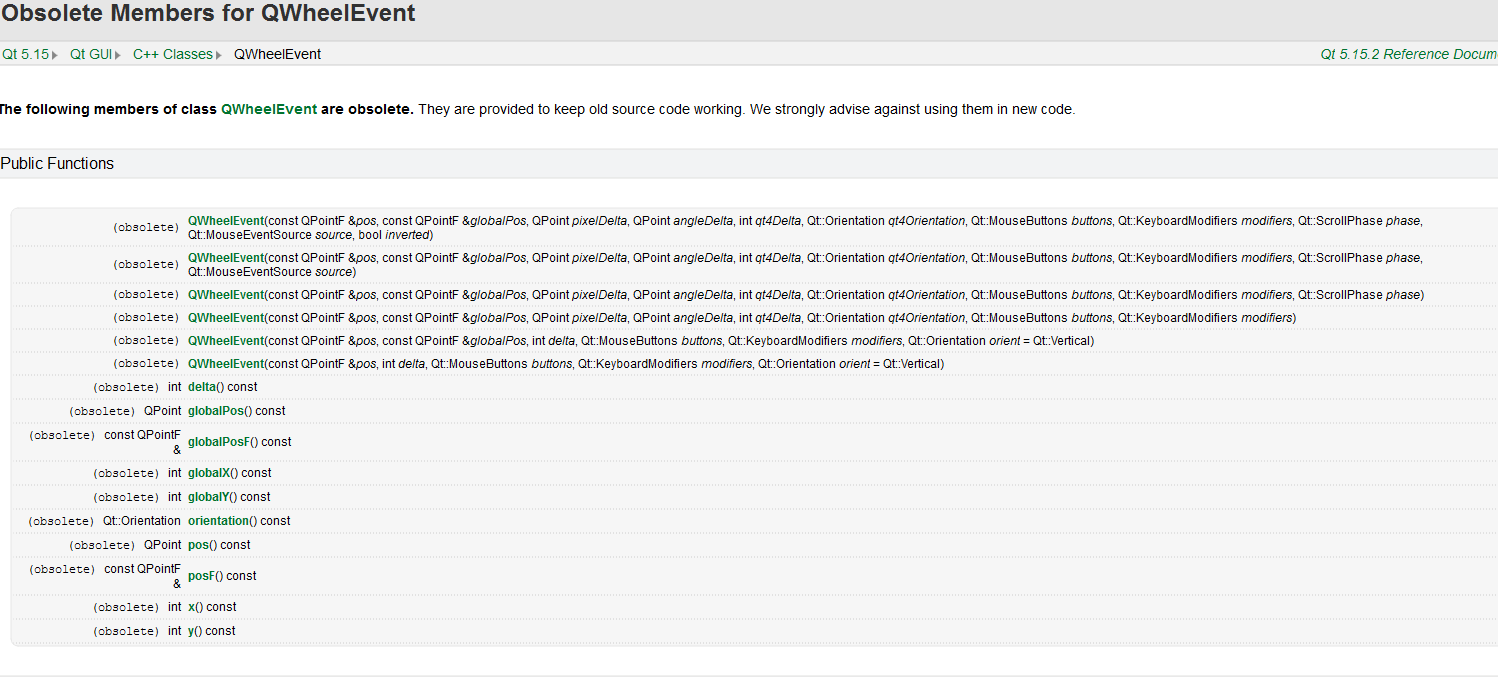Click the Public Functions section heading
Image resolution: width=1498 pixels, height=677 pixels.
pyautogui.click(x=57, y=163)
